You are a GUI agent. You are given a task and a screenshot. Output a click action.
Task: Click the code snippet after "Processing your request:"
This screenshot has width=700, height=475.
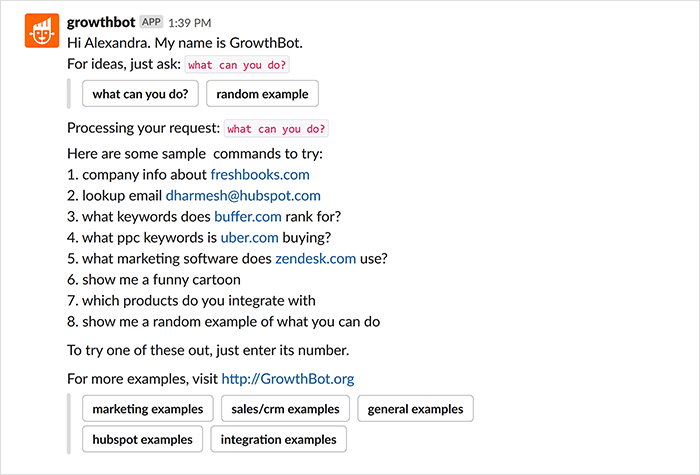click(276, 129)
